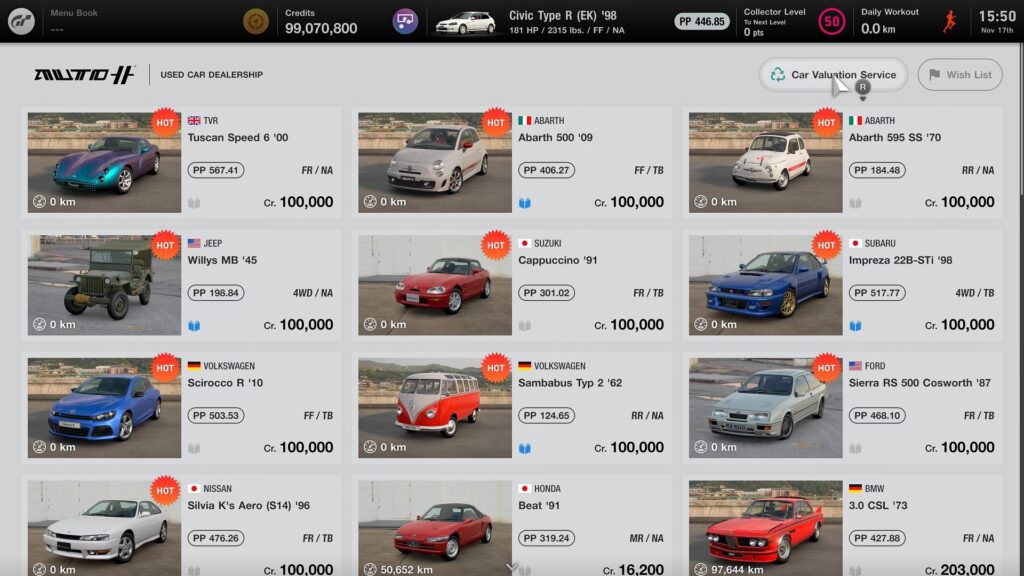Click the purple multiplayer showcase icon

coord(405,22)
